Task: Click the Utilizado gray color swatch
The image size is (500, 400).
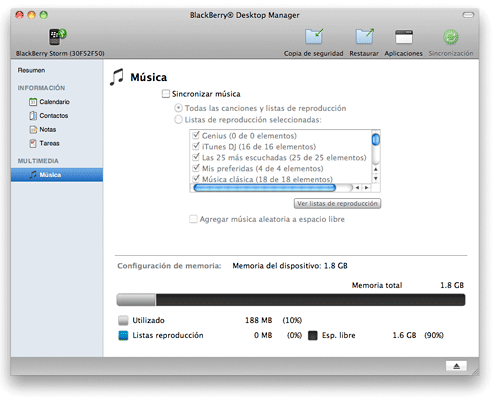Action: tap(123, 320)
